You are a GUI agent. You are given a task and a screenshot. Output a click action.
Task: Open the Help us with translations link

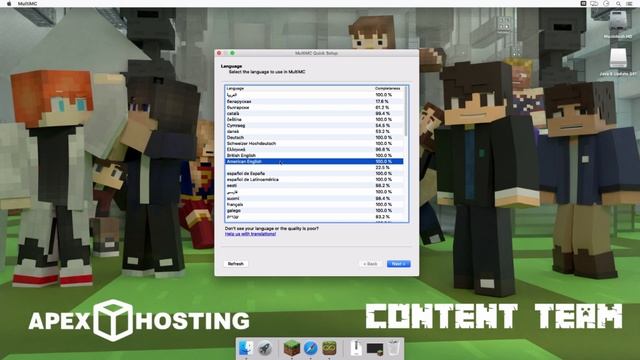click(250, 234)
